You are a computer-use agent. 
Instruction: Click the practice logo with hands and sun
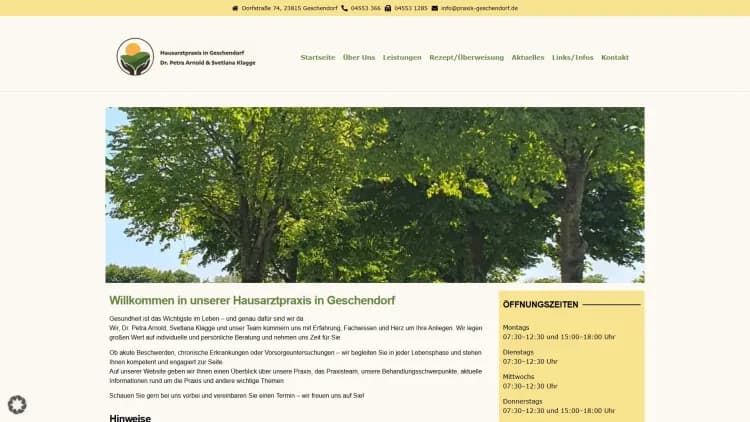click(x=135, y=57)
